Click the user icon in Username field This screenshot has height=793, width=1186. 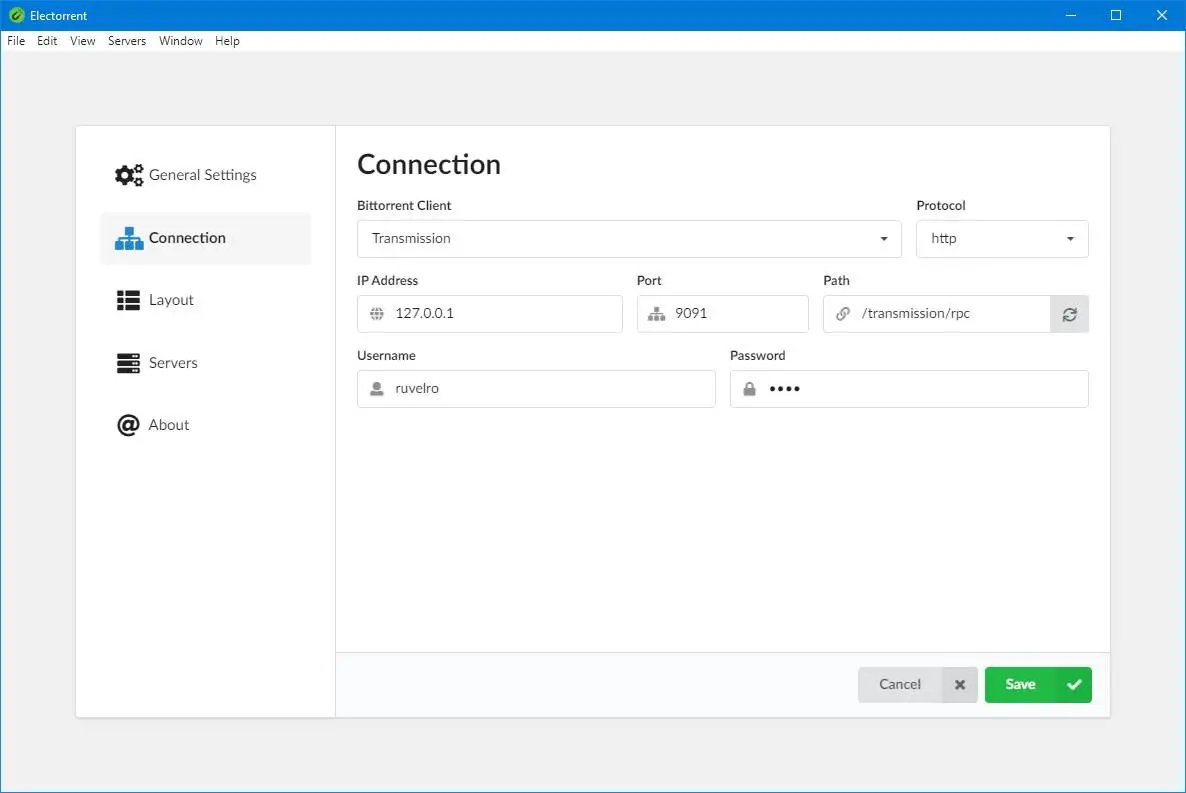(x=377, y=389)
